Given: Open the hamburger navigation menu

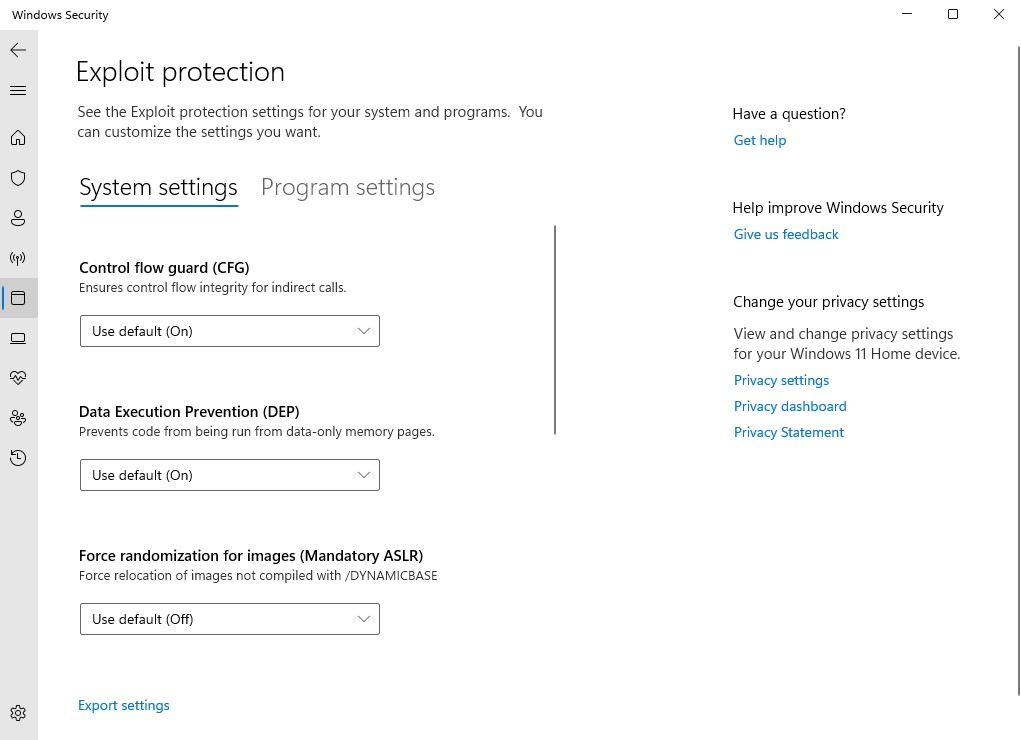Looking at the screenshot, I should coord(18,91).
